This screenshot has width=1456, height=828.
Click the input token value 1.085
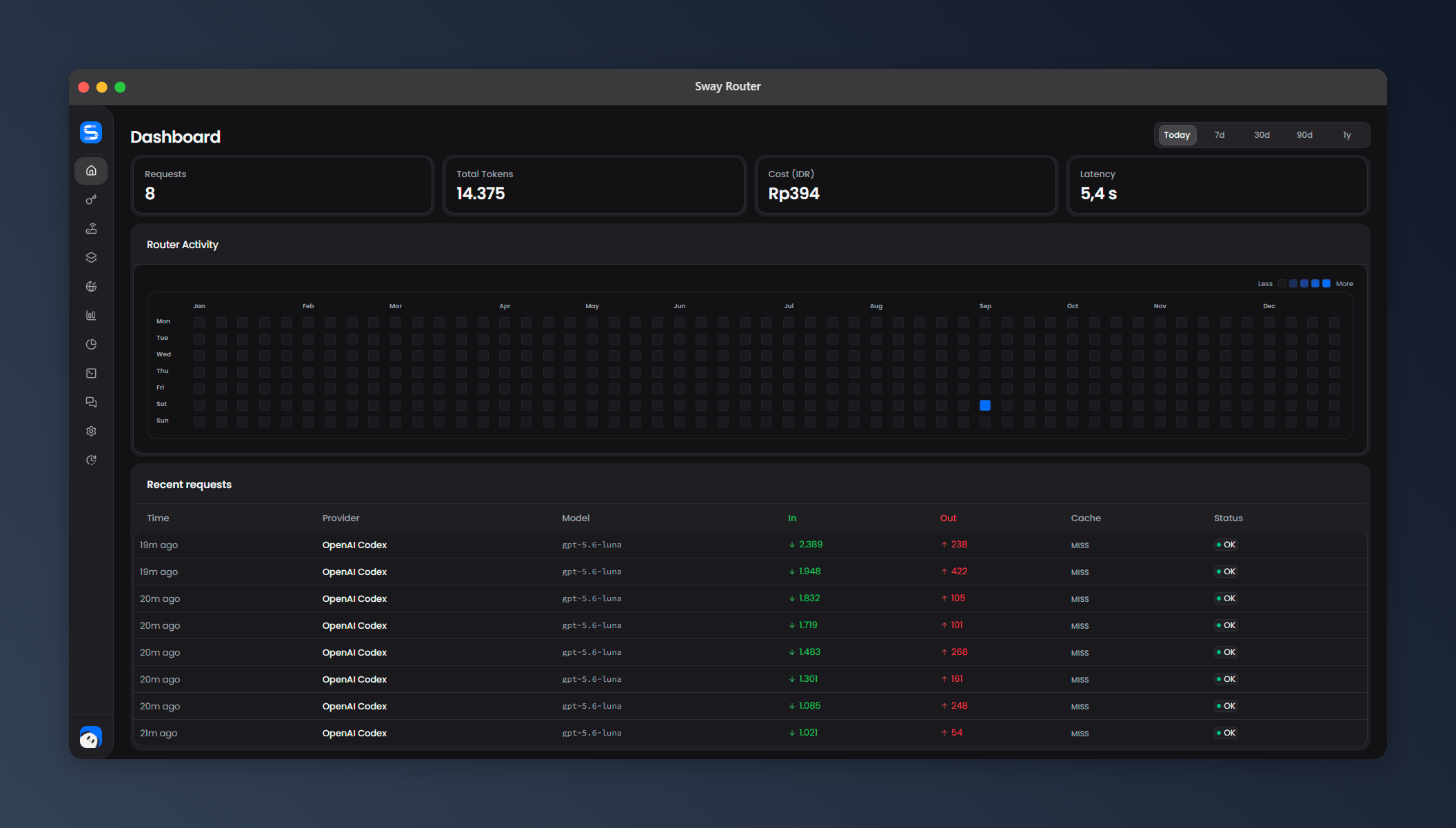(x=809, y=706)
